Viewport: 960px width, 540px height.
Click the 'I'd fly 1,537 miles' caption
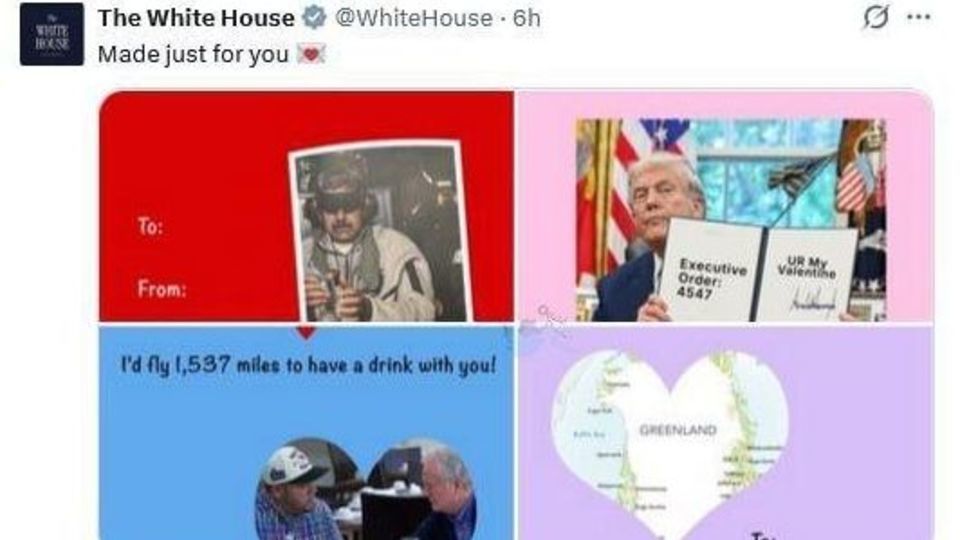tap(308, 366)
